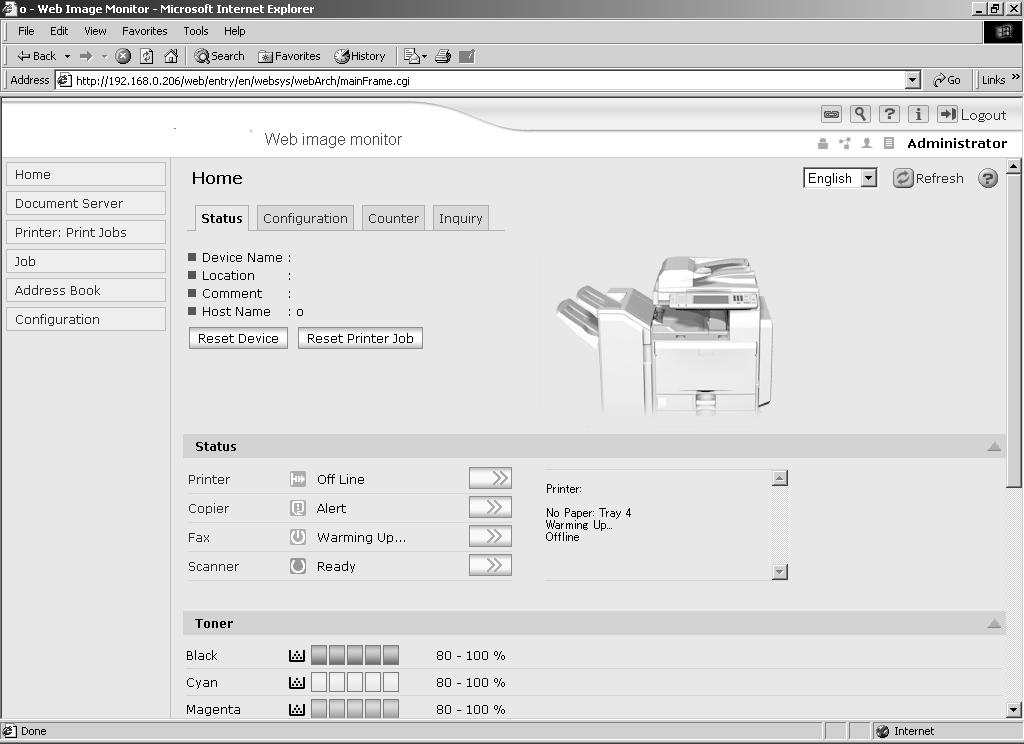The image size is (1024, 744).
Task: Switch to the Configuration tab
Action: [x=305, y=218]
